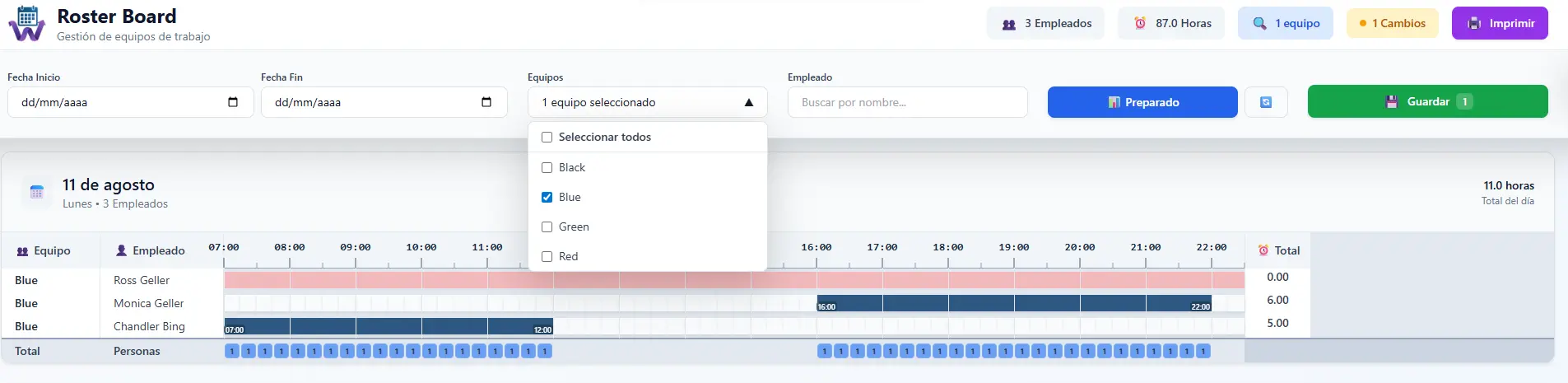Screen dimensions: 1568x383
Task: Click the Fecha Fin date field
Action: click(x=384, y=102)
